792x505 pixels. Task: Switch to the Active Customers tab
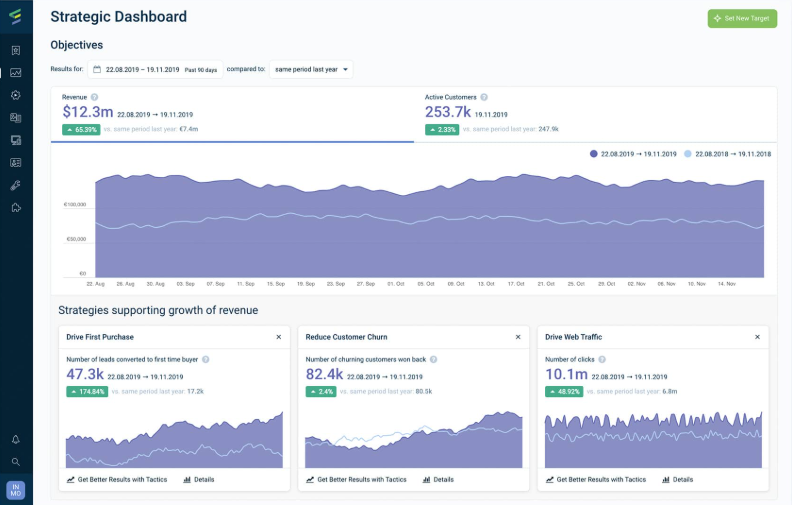tap(595, 115)
